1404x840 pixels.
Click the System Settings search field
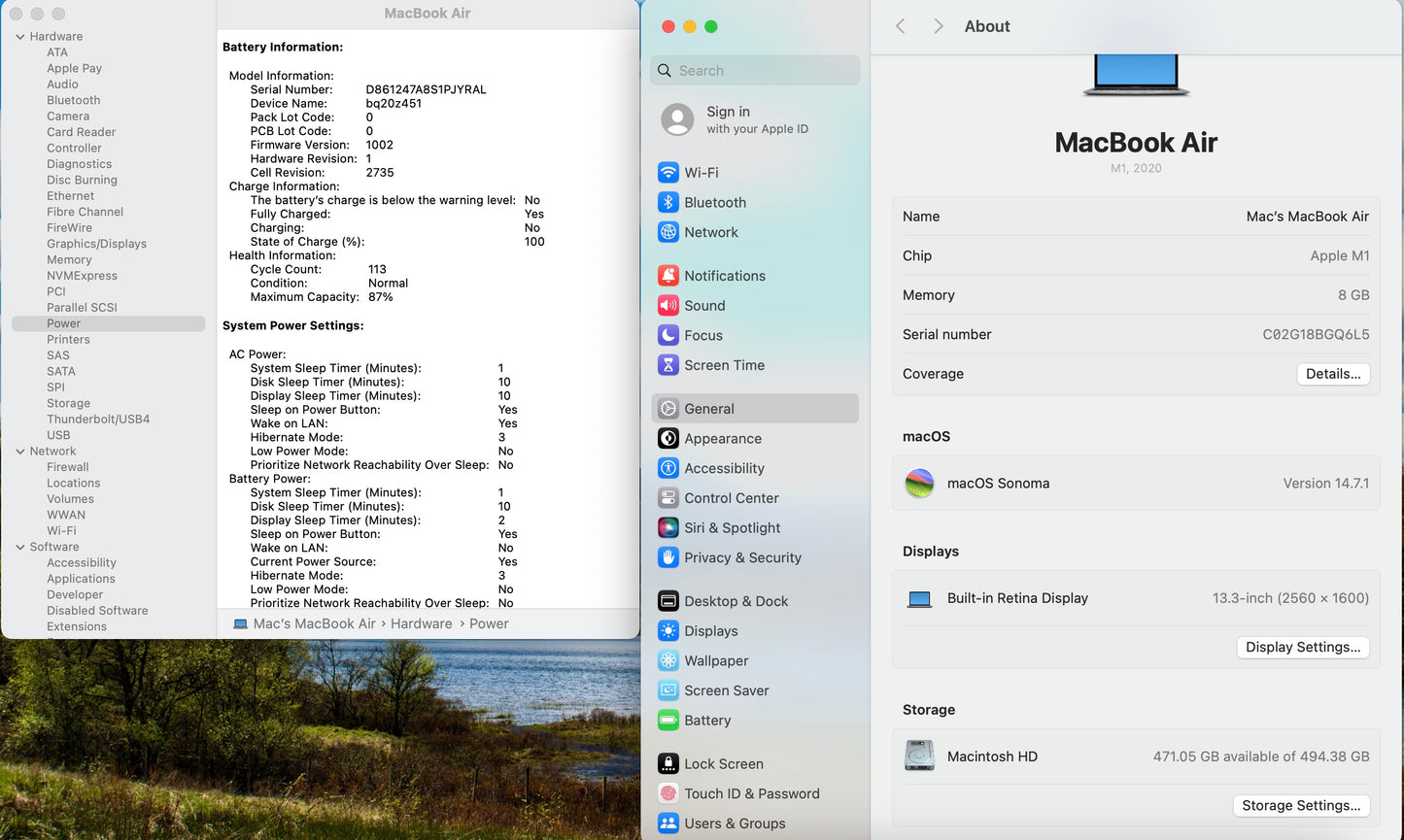coord(754,70)
